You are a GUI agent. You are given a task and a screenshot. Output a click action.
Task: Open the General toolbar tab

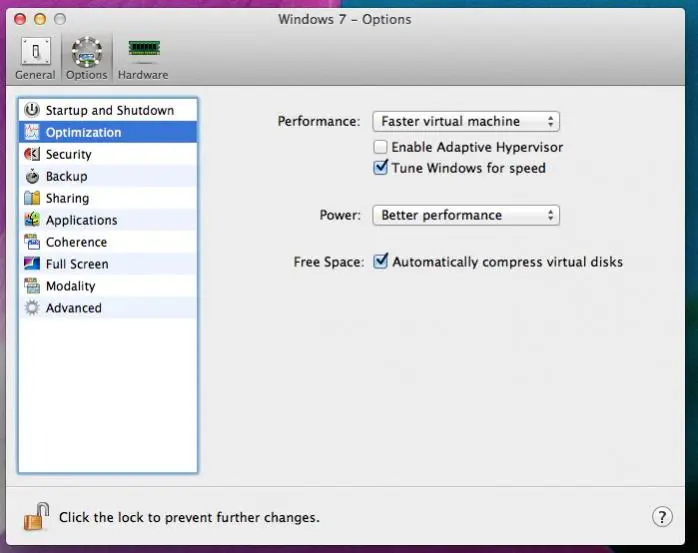click(35, 58)
